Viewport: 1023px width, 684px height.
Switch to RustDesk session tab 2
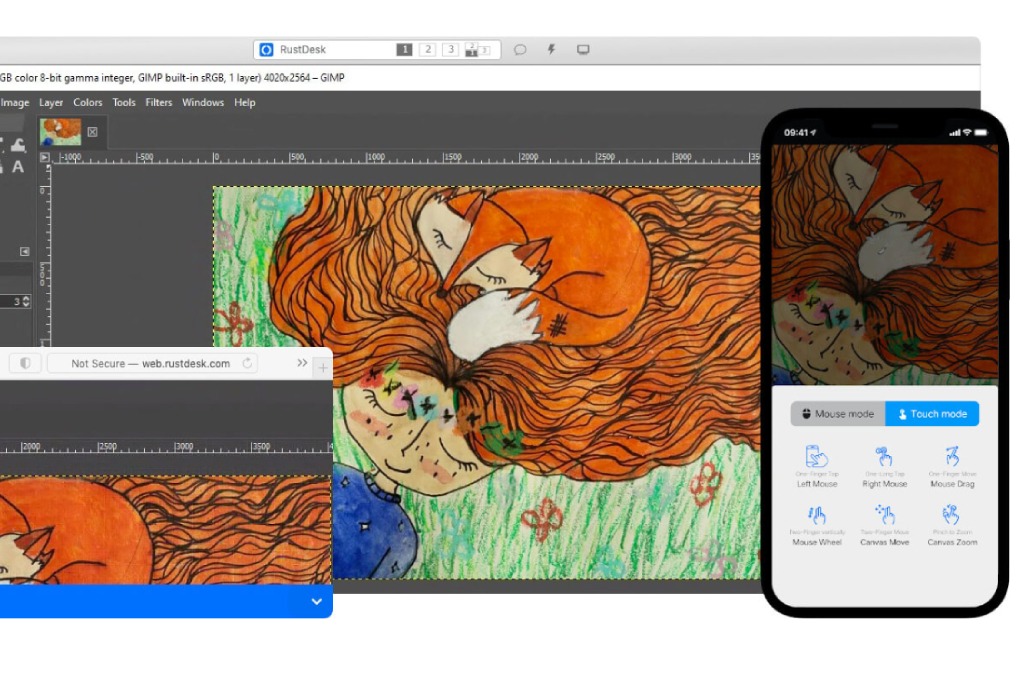coord(427,50)
